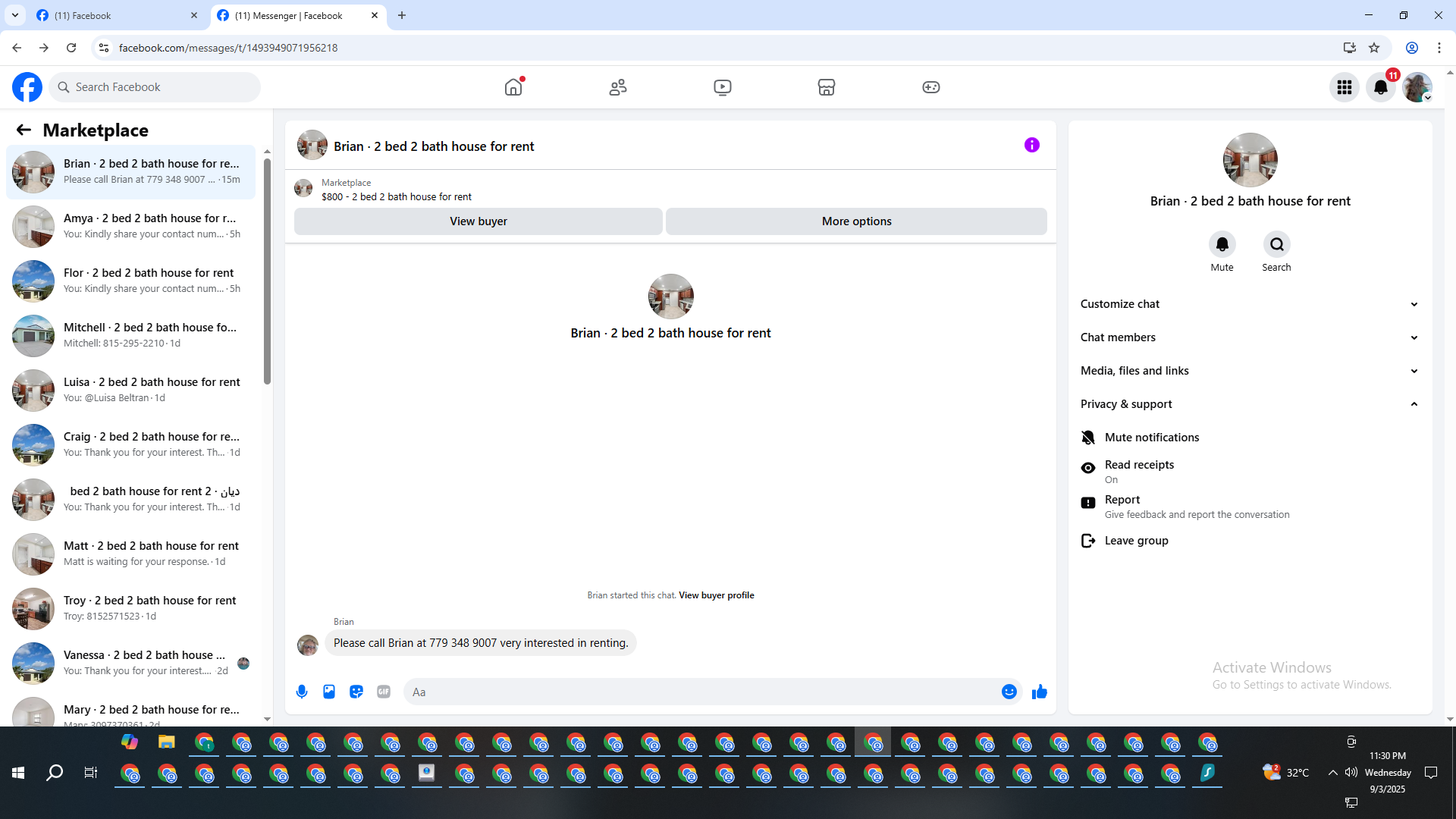The image size is (1456, 819).
Task: Focus the Search Facebook box
Action: (155, 87)
